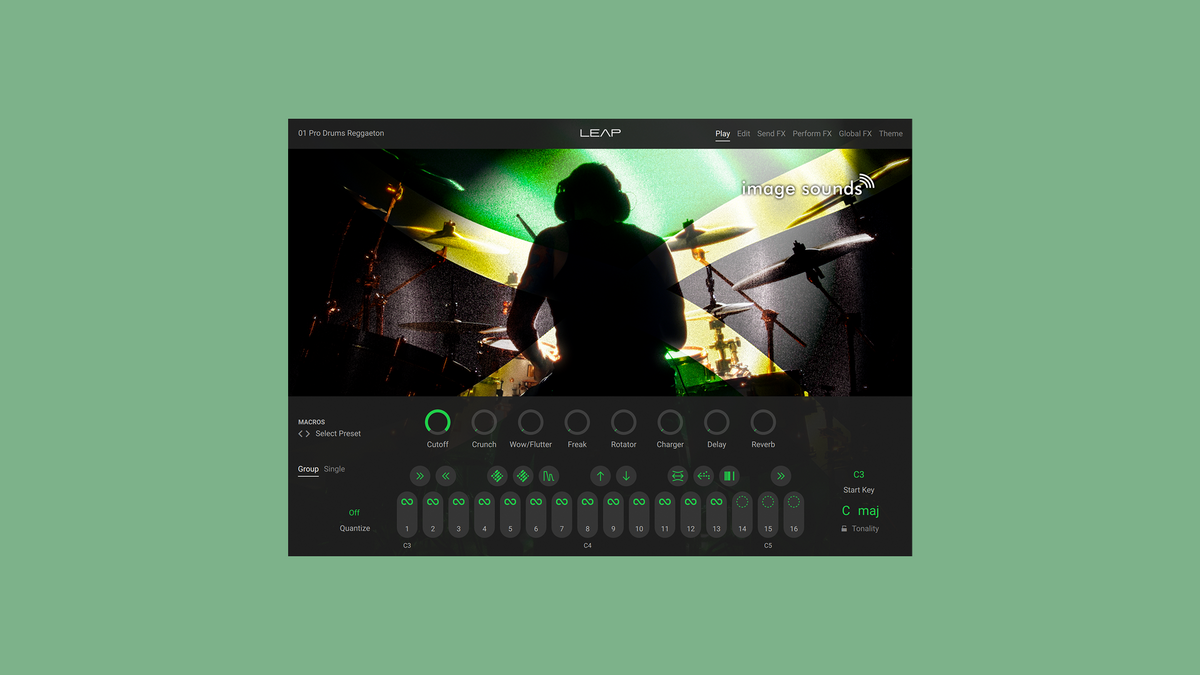Click the Freak macro knob
Screen dimensions: 1200x675
point(577,422)
